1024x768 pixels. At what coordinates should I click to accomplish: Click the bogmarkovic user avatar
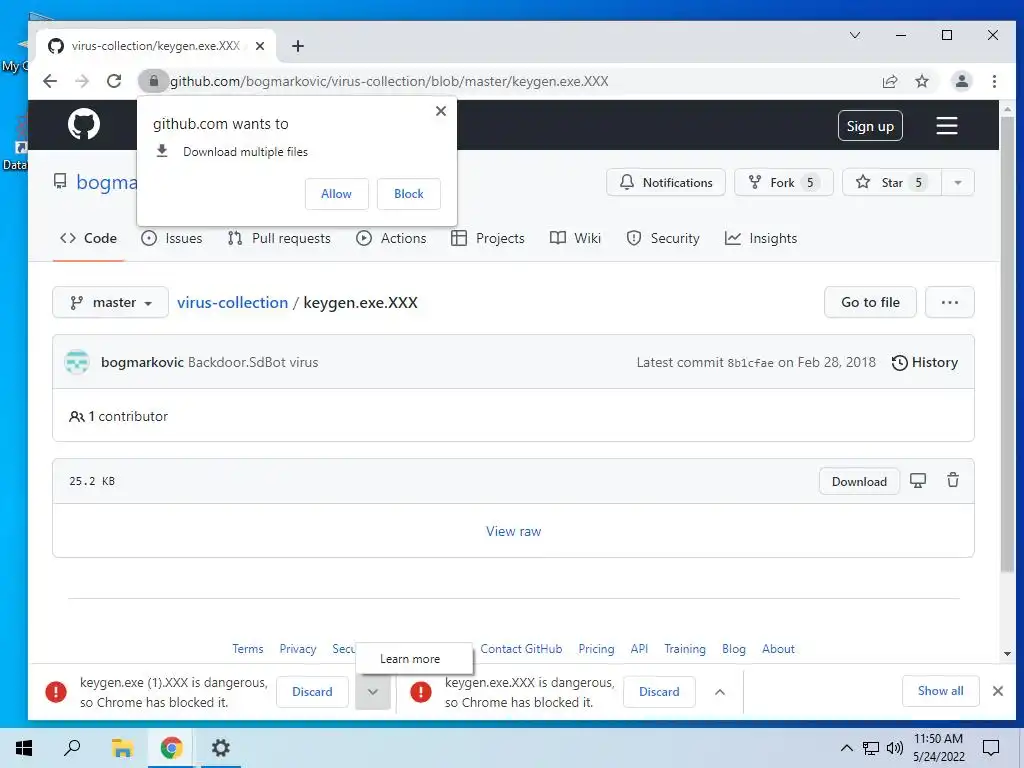pyautogui.click(x=77, y=362)
